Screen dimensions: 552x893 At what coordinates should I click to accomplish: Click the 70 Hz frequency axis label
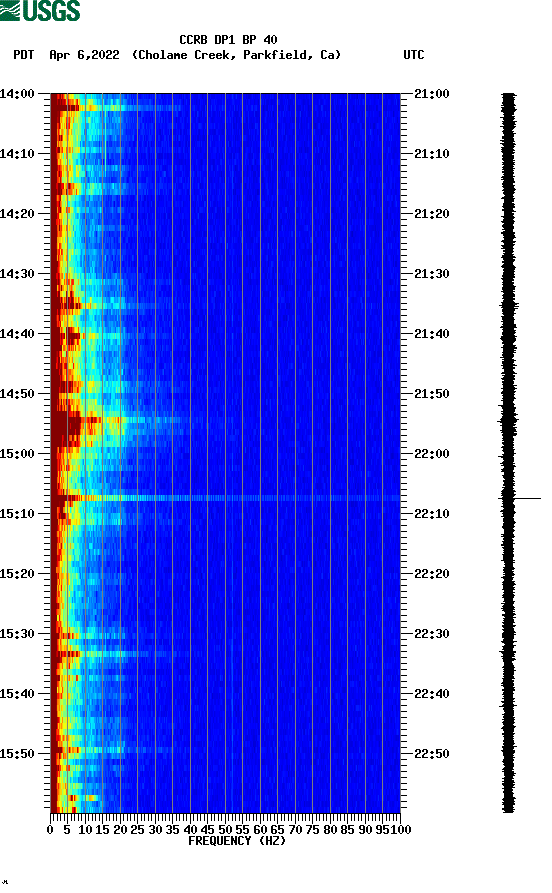pyautogui.click(x=295, y=830)
